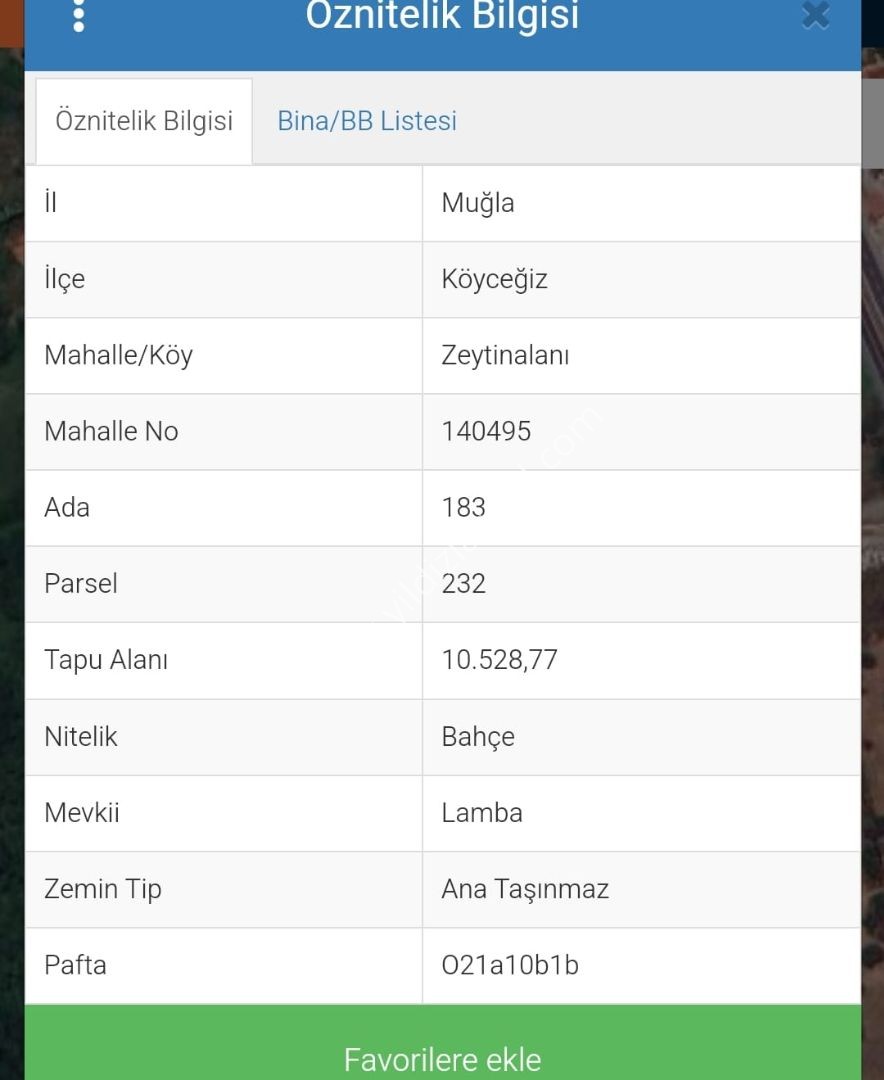The height and width of the screenshot is (1080, 884).
Task: Select the Köyceğiz district value
Action: tap(494, 280)
